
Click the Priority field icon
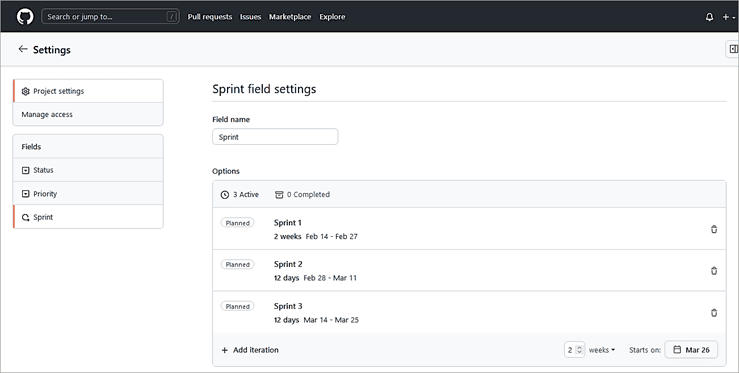(25, 194)
